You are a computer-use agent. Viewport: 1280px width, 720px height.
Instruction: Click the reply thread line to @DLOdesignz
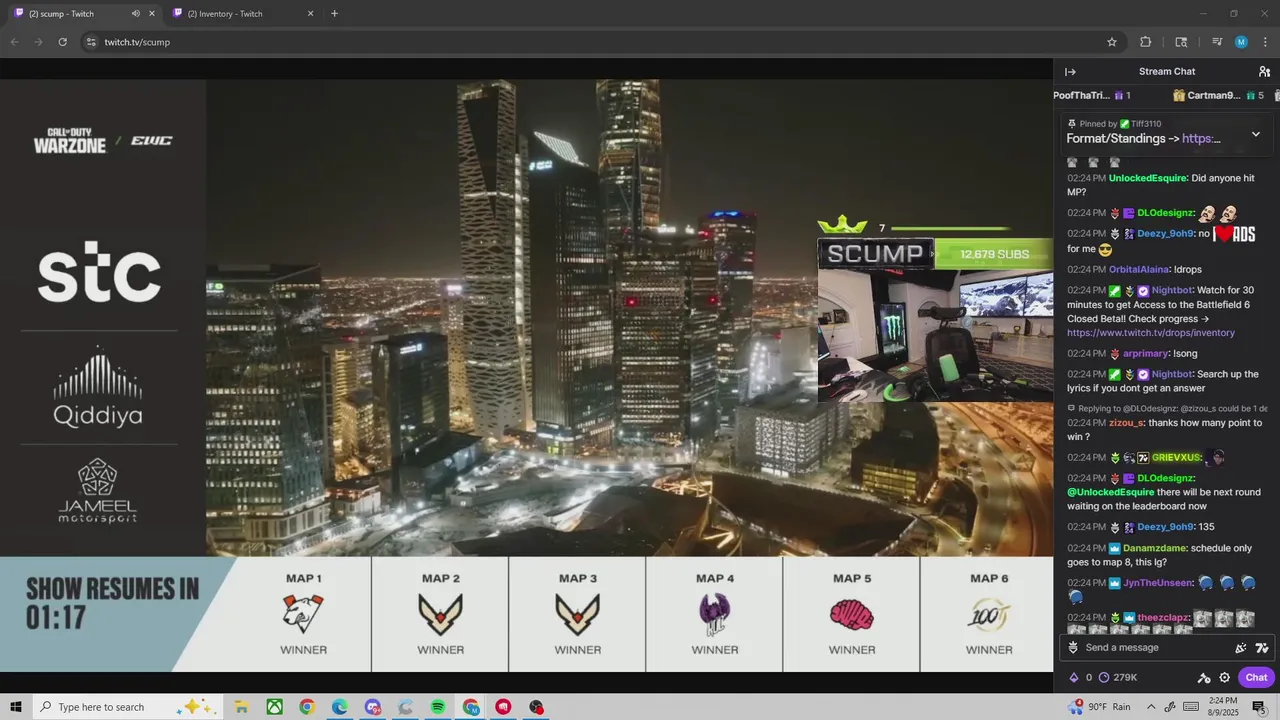click(x=1167, y=409)
